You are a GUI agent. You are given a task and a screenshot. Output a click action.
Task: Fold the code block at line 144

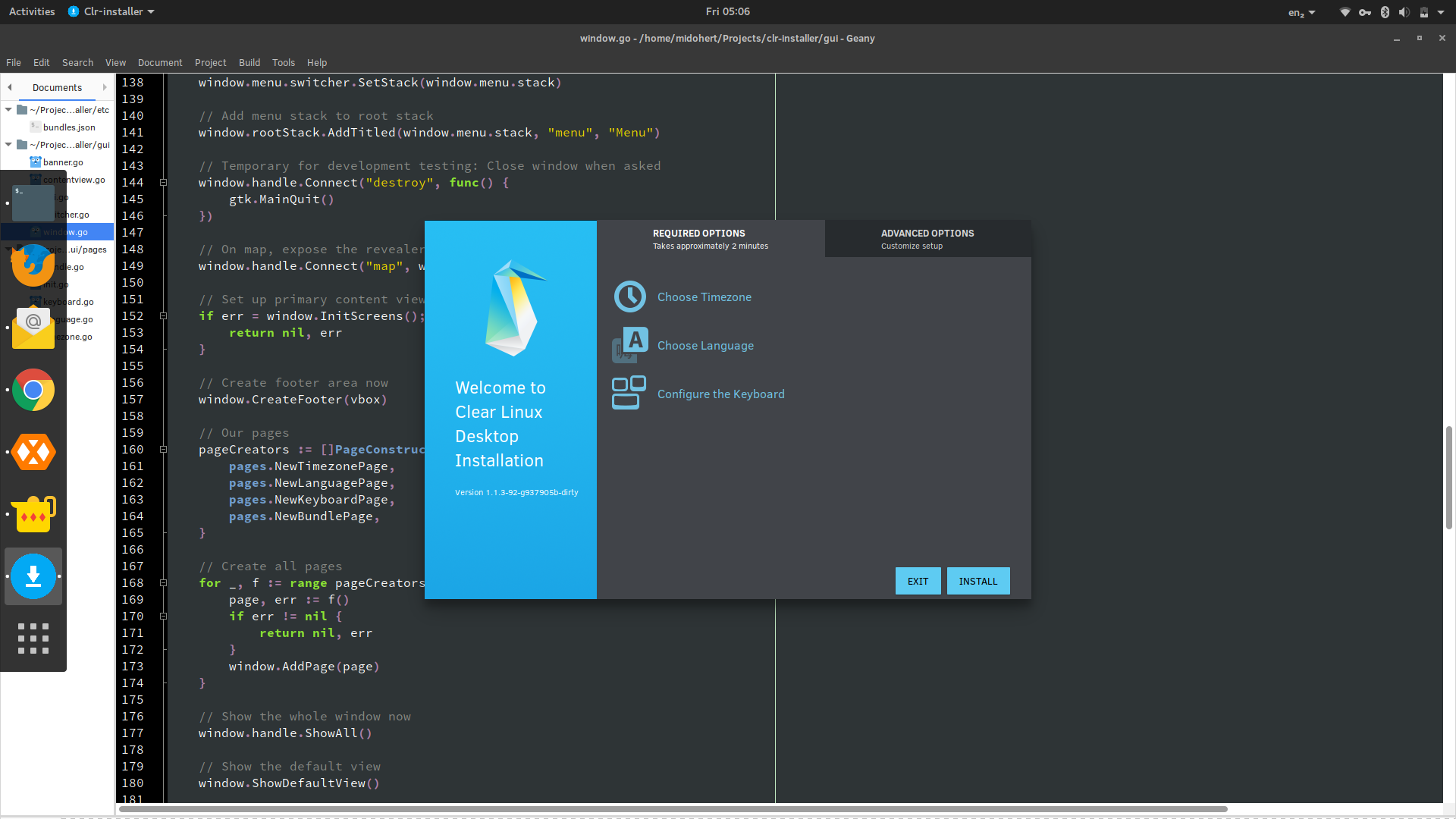[x=163, y=182]
